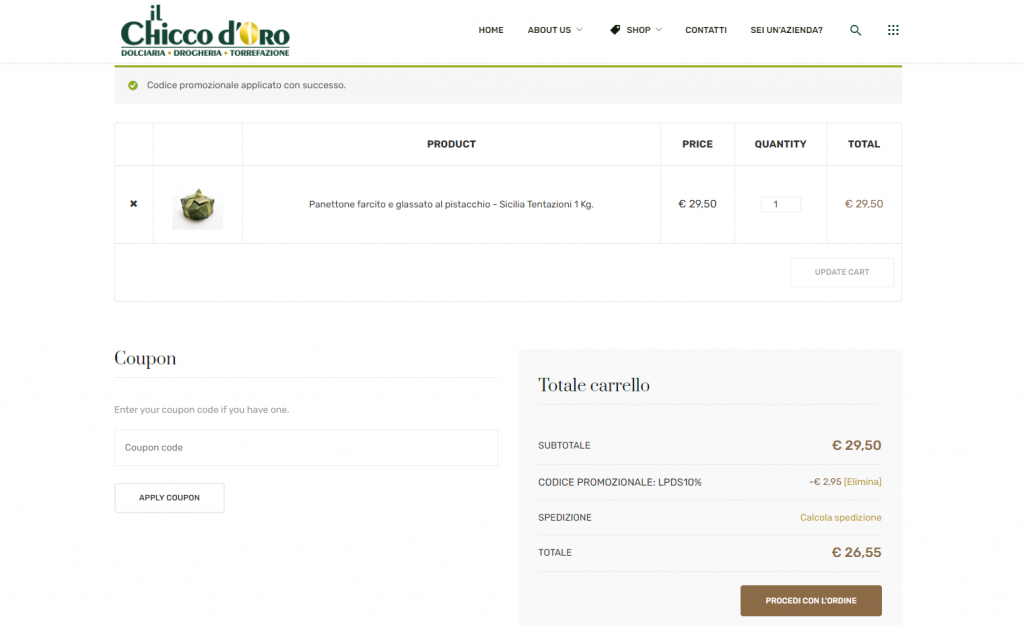Open the search magnifier icon
Image resolution: width=1024 pixels, height=625 pixels.
click(x=855, y=30)
